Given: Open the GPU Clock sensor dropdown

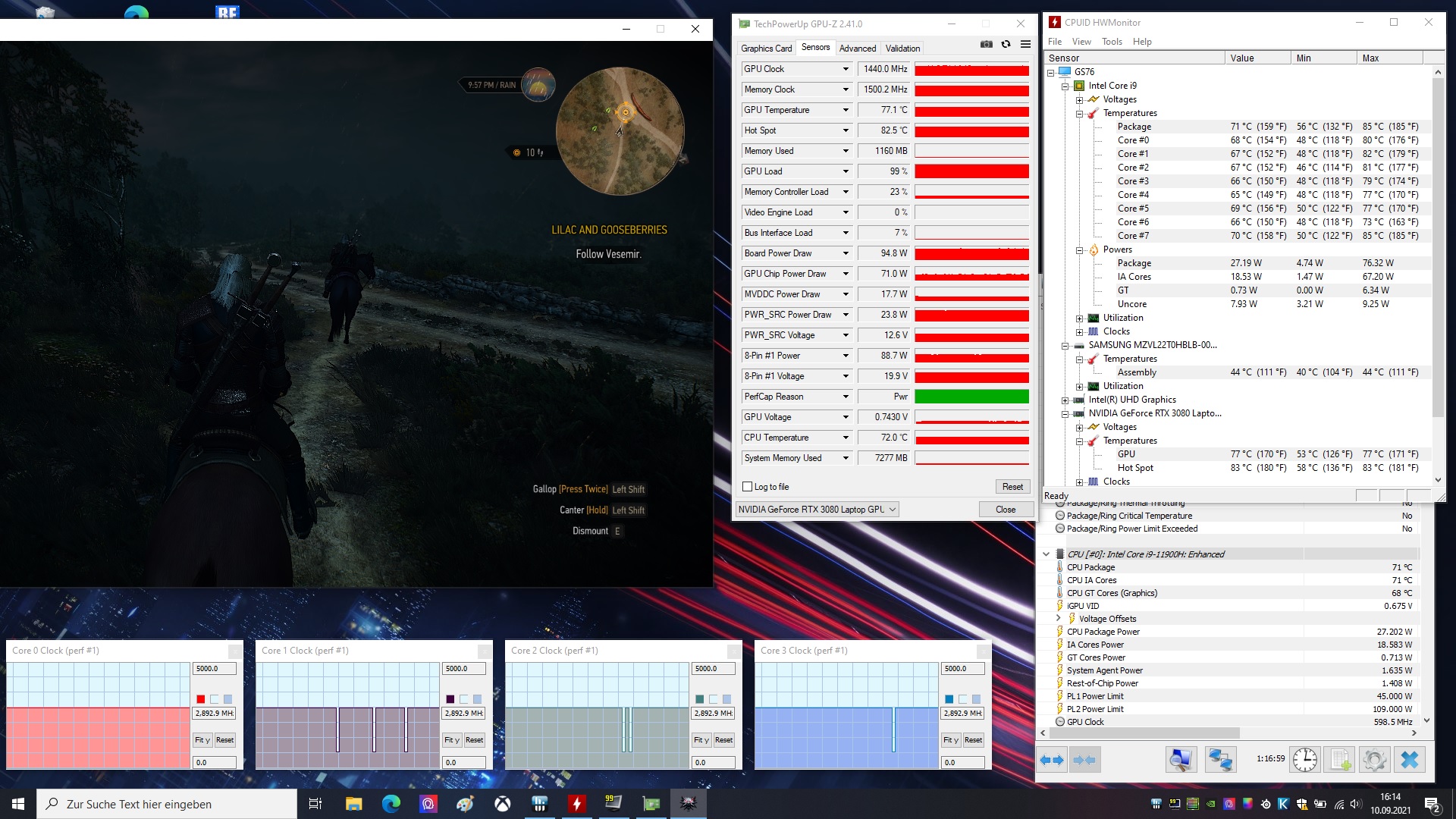Looking at the screenshot, I should tap(846, 69).
